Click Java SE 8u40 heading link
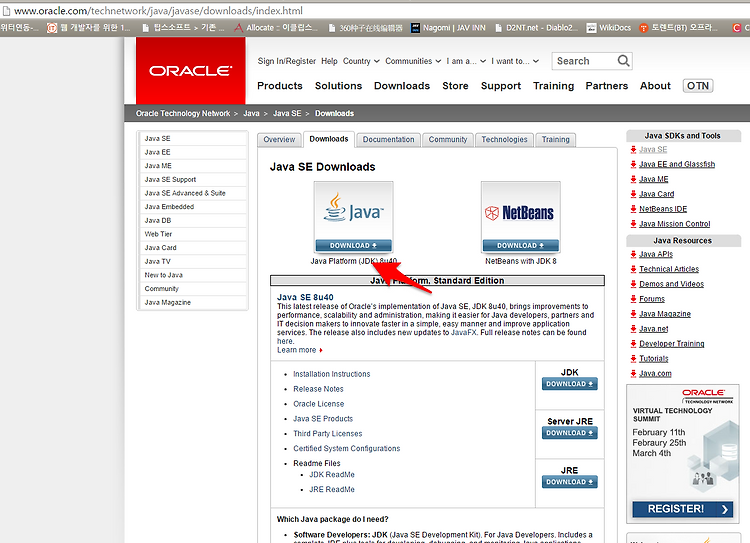This screenshot has width=750, height=543. tap(305, 297)
